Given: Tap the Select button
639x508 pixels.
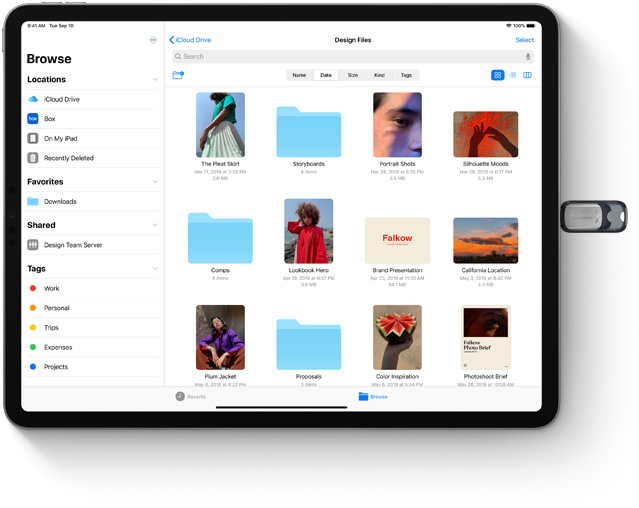Looking at the screenshot, I should [x=524, y=40].
